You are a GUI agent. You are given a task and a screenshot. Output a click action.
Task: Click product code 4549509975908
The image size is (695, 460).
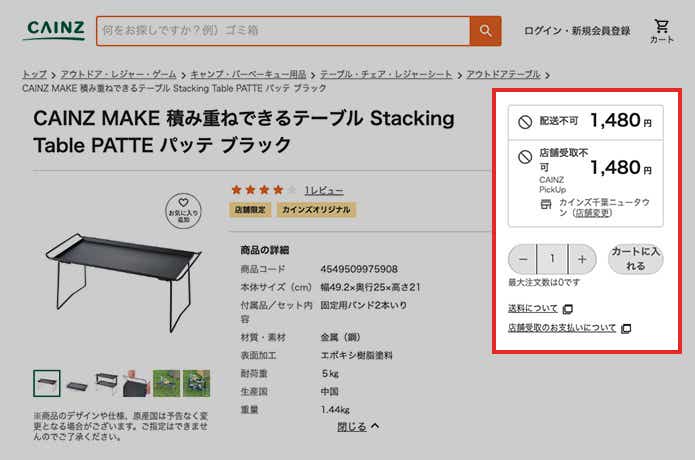(359, 269)
